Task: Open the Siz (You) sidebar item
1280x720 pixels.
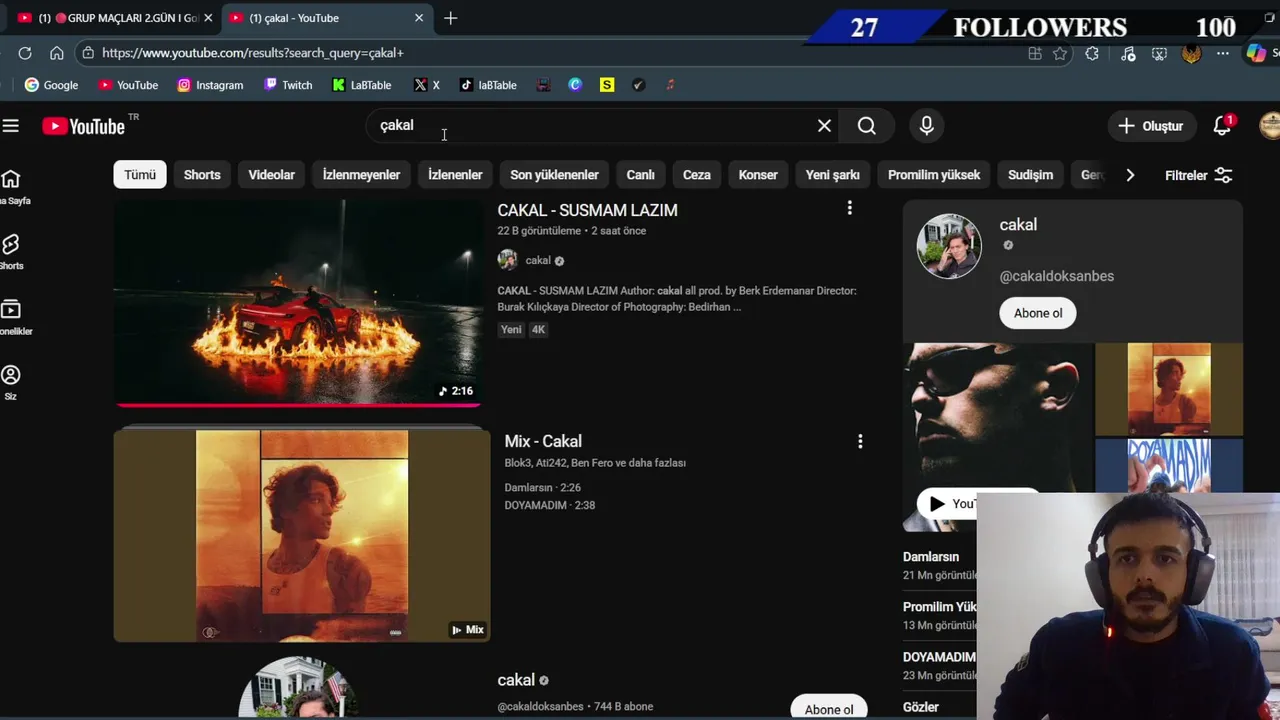Action: pyautogui.click(x=11, y=383)
